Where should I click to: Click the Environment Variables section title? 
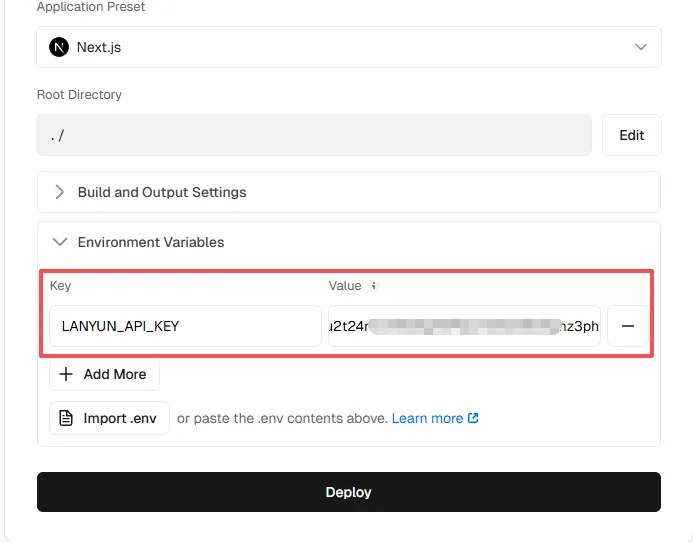click(151, 242)
